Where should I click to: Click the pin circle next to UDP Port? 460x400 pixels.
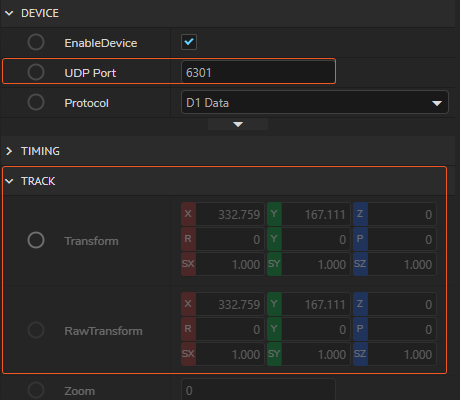point(36,72)
